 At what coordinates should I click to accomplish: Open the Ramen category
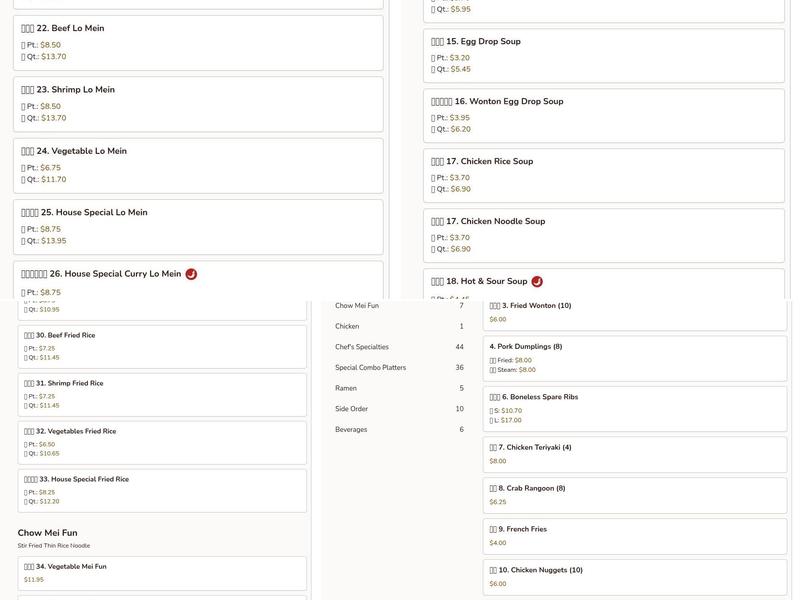pos(346,388)
